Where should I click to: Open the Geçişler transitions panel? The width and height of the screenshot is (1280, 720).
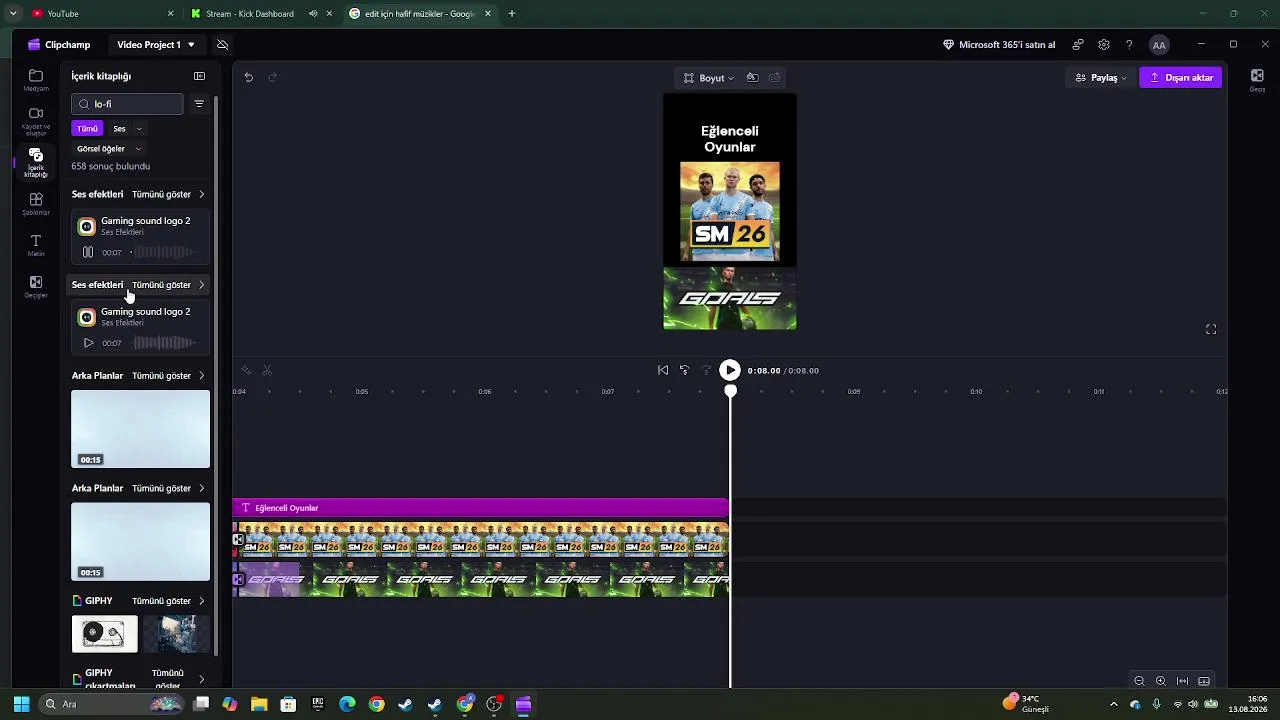(36, 287)
